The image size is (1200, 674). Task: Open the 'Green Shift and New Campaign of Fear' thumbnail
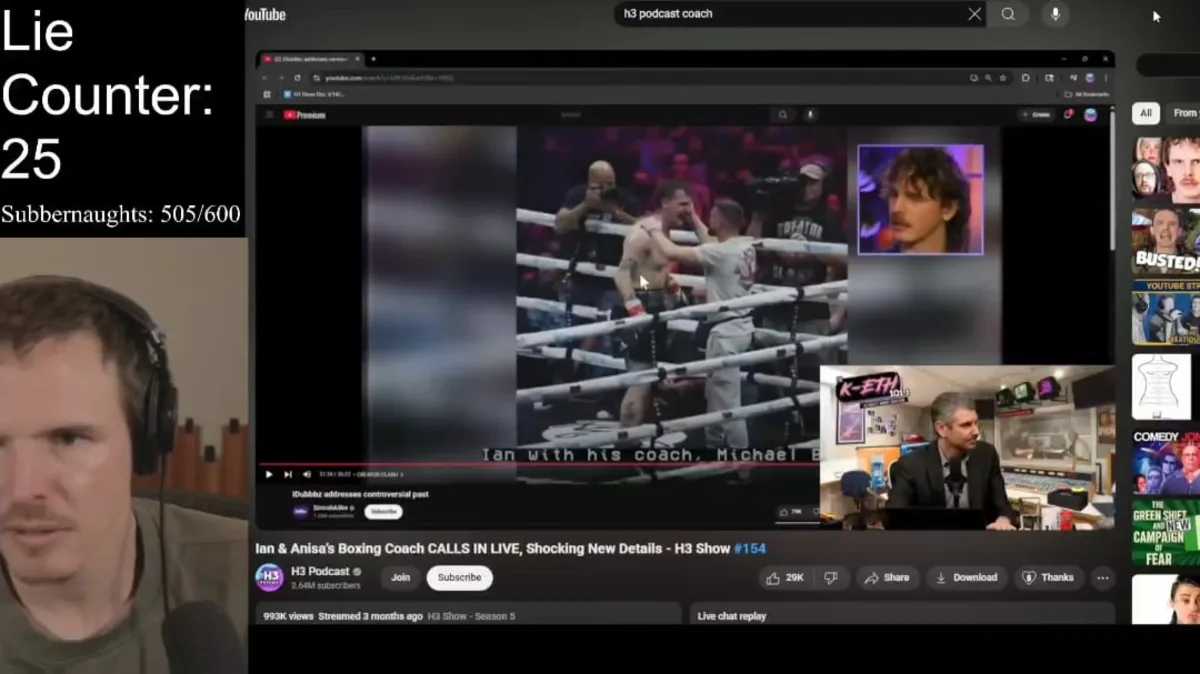click(1166, 532)
